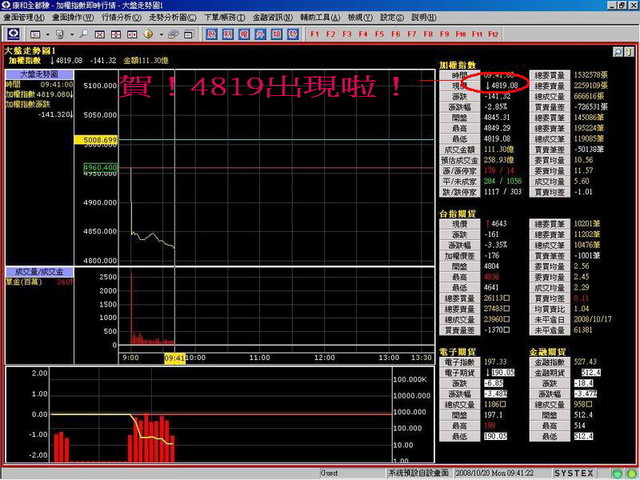The image size is (640, 480).
Task: Click the 未平倉量 label
Action: 549,330
